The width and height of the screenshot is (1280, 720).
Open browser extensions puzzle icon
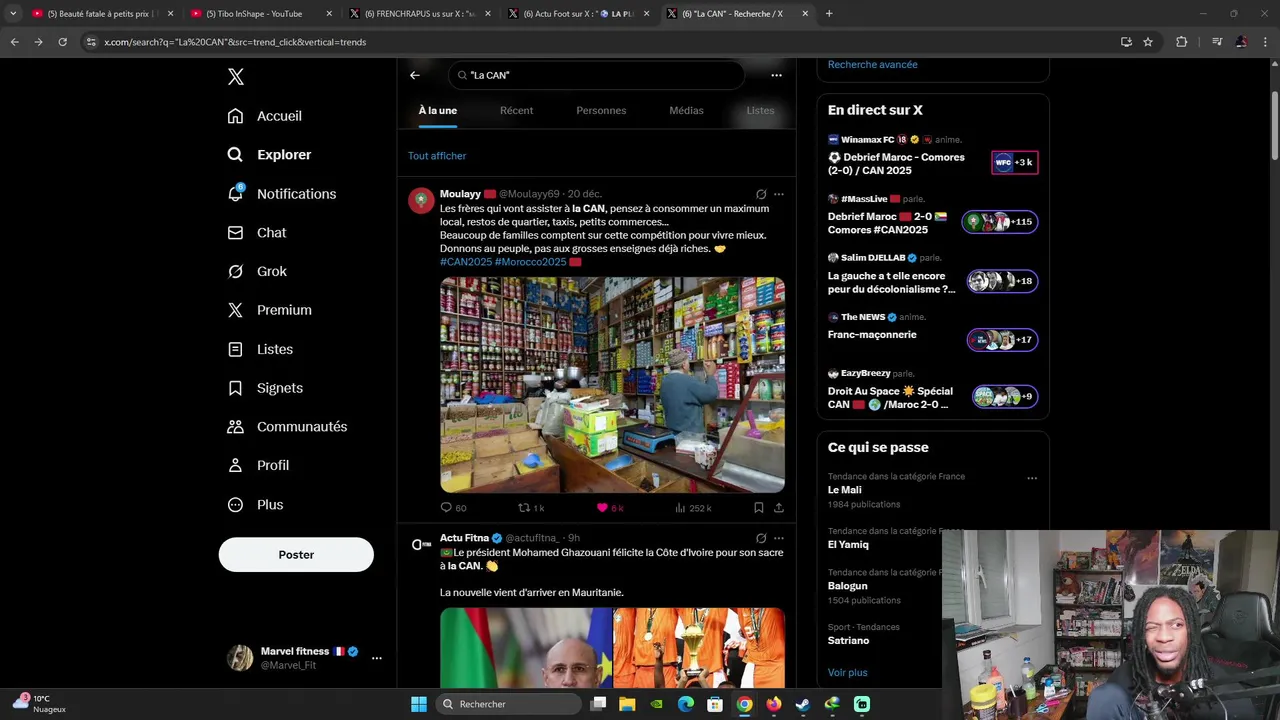coord(1181,42)
